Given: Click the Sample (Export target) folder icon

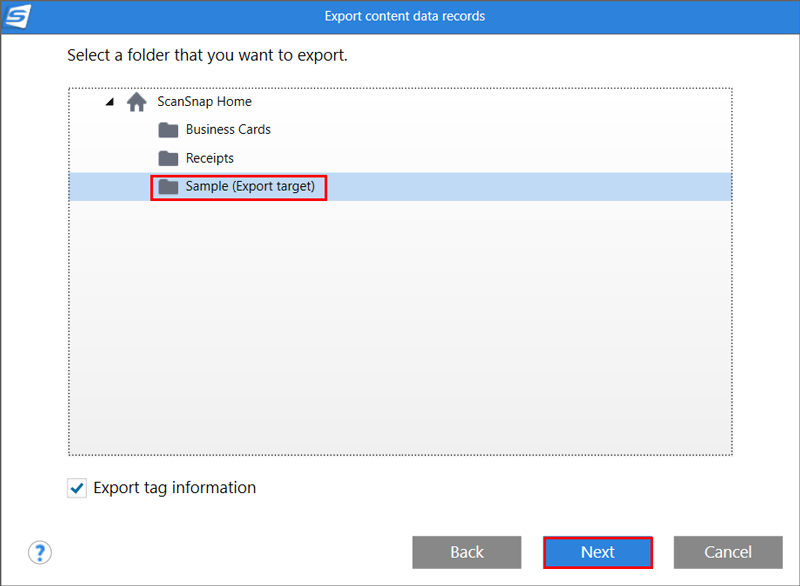Looking at the screenshot, I should point(168,187).
